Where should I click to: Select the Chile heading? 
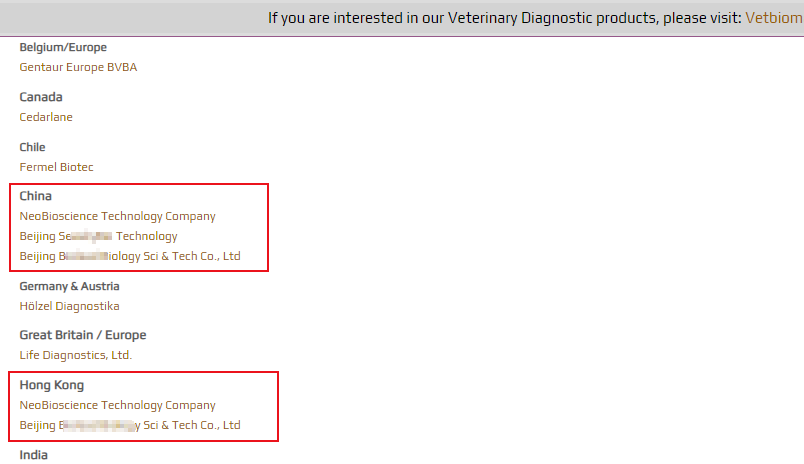[32, 147]
